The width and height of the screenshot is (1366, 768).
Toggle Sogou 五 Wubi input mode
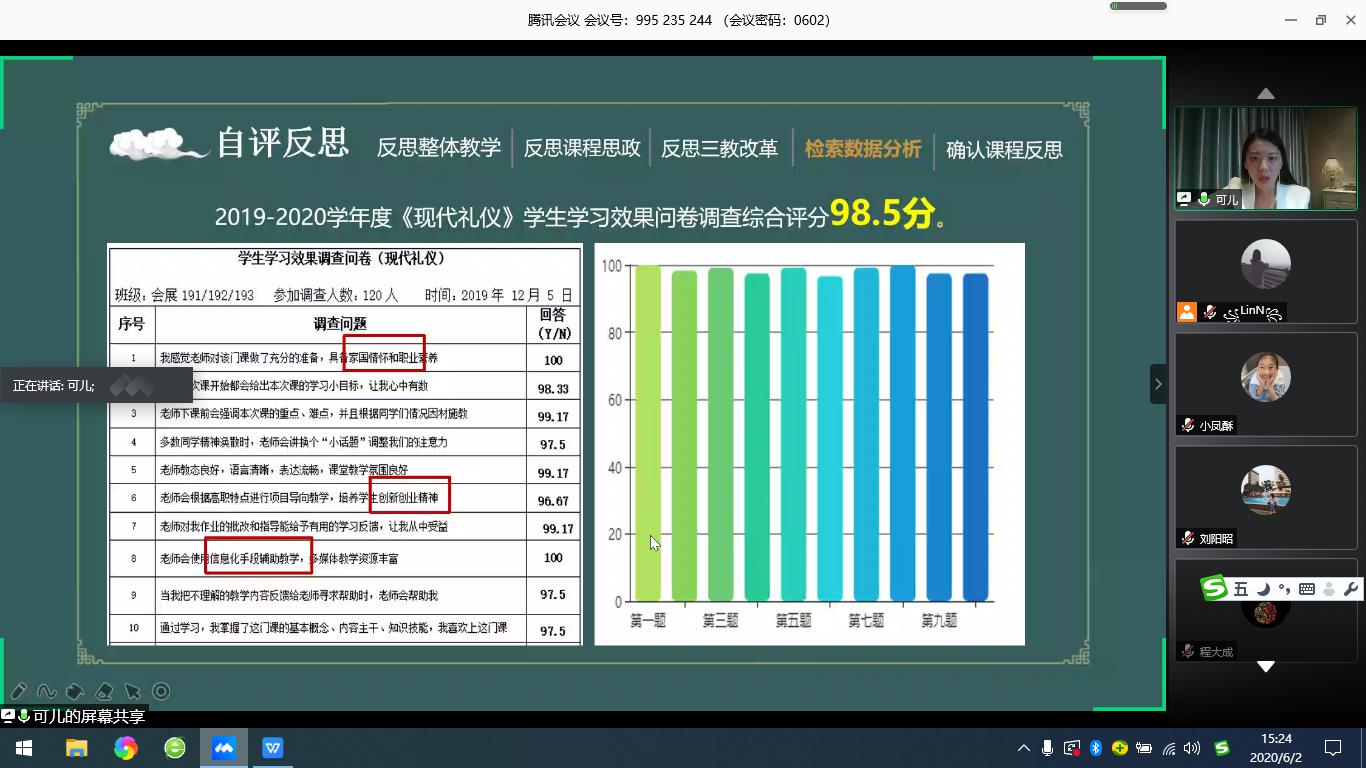(x=1241, y=589)
